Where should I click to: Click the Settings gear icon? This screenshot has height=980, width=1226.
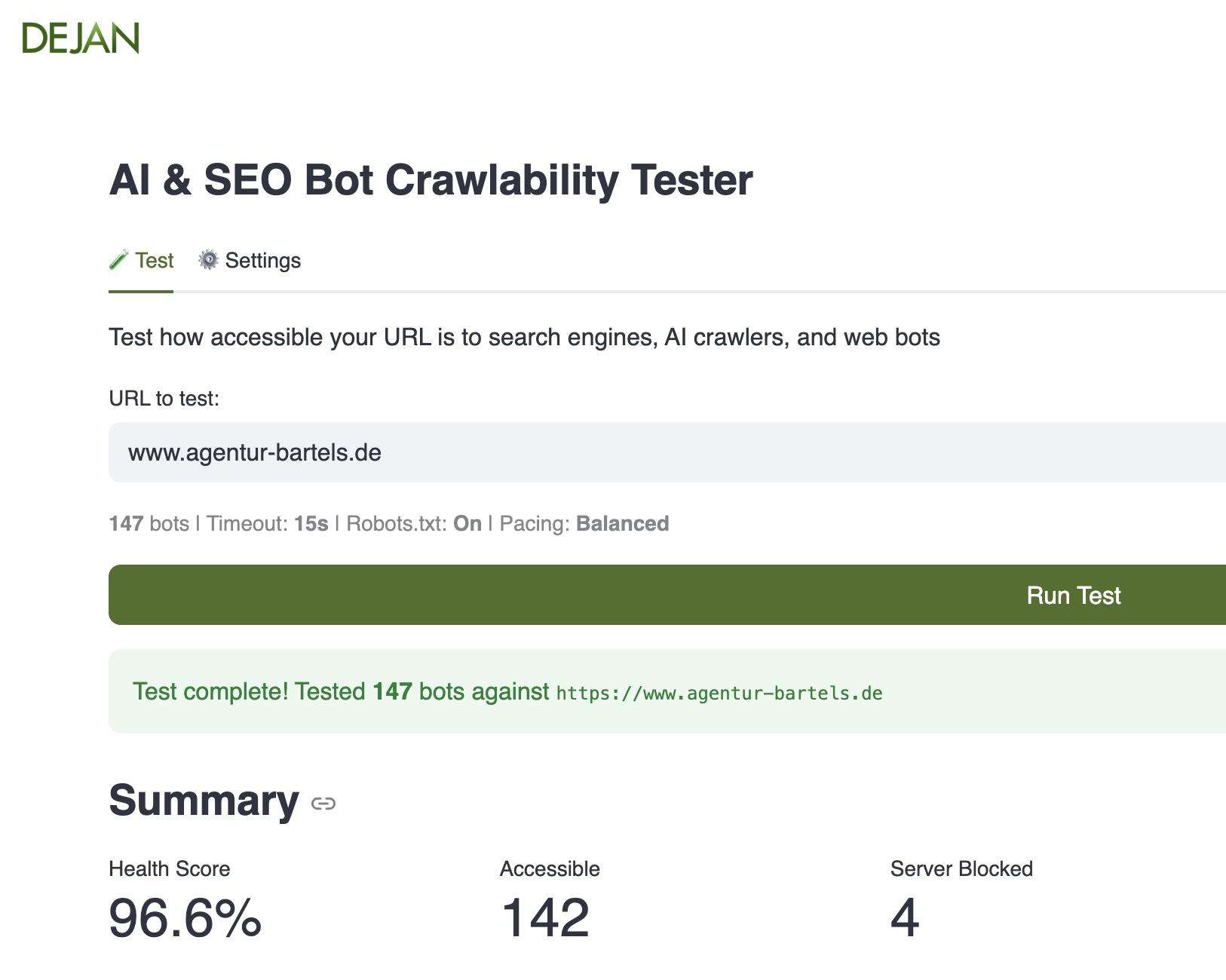208,260
